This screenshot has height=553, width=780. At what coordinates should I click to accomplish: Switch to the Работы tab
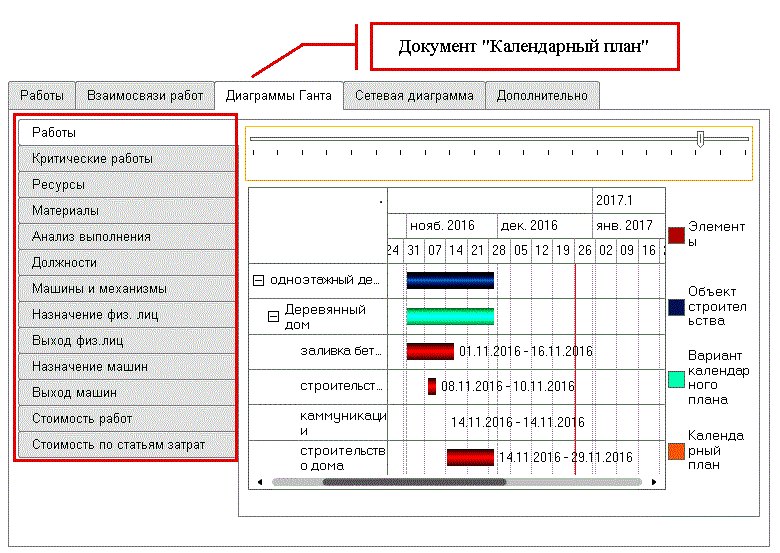41,96
